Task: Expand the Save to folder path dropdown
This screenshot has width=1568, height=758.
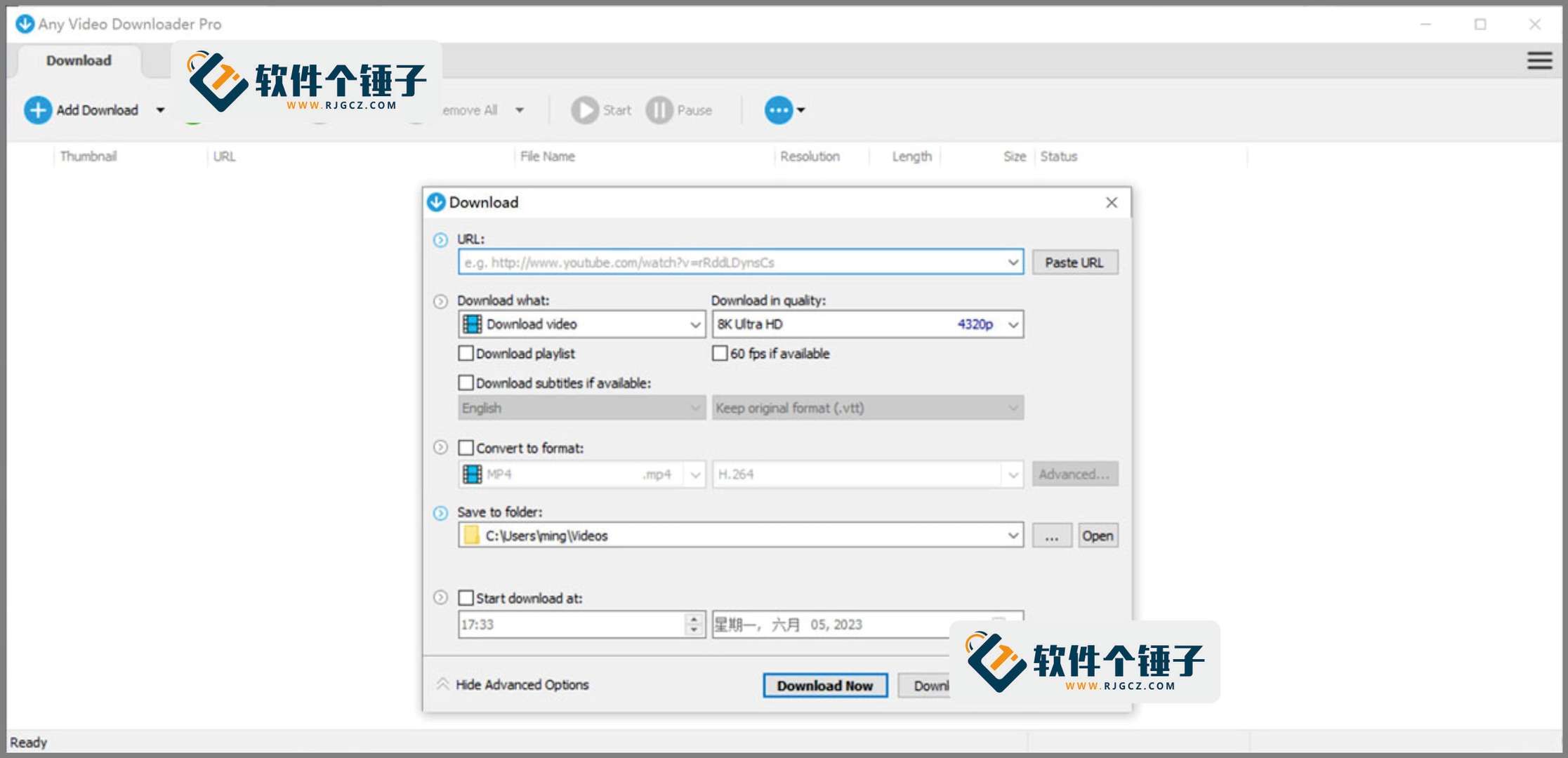Action: (1012, 535)
